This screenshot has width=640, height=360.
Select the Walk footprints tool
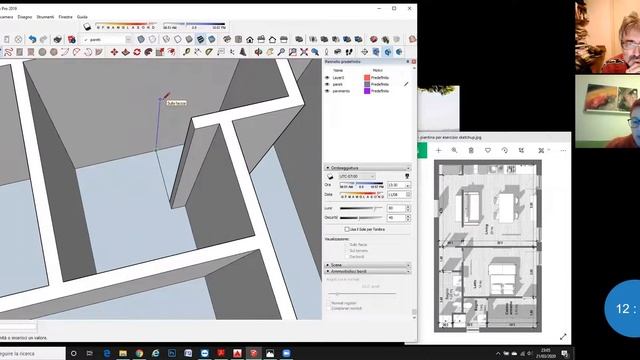349,52
